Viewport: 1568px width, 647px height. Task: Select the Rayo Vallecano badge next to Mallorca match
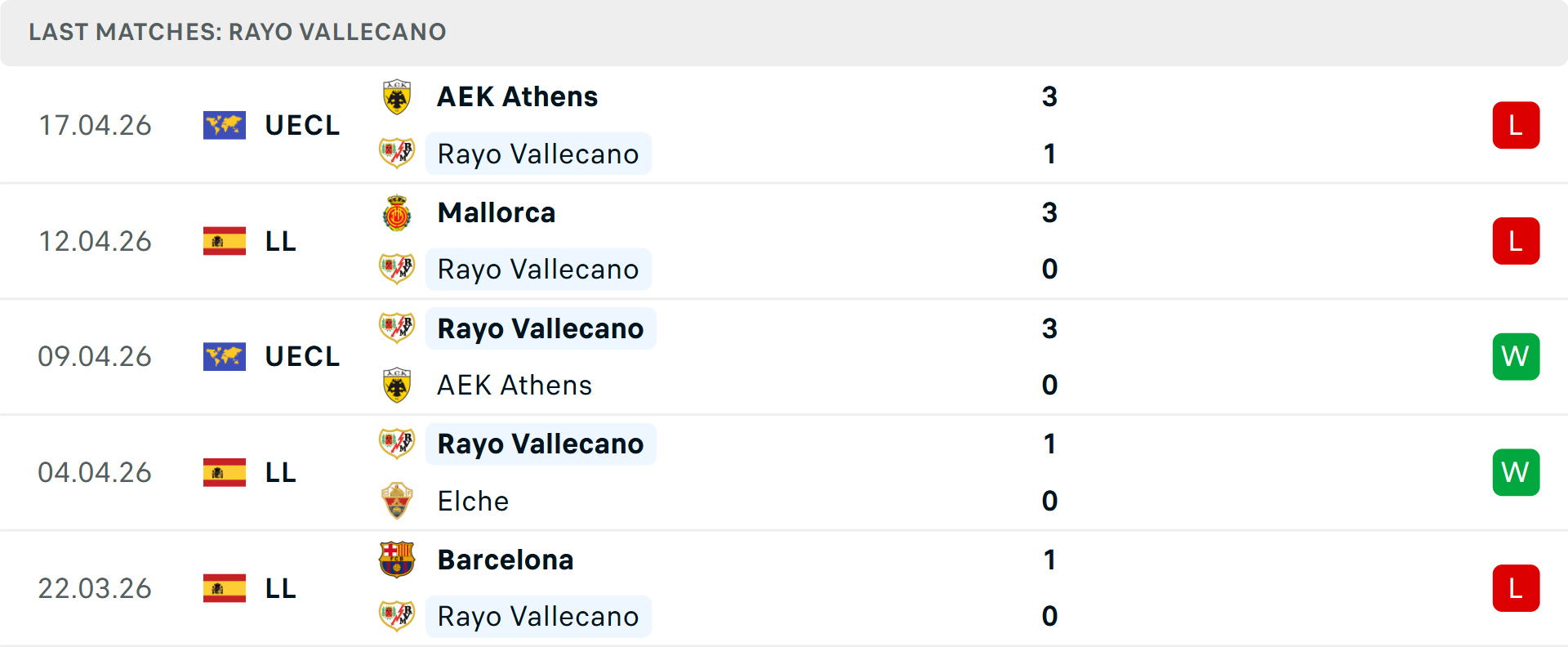coord(397,268)
